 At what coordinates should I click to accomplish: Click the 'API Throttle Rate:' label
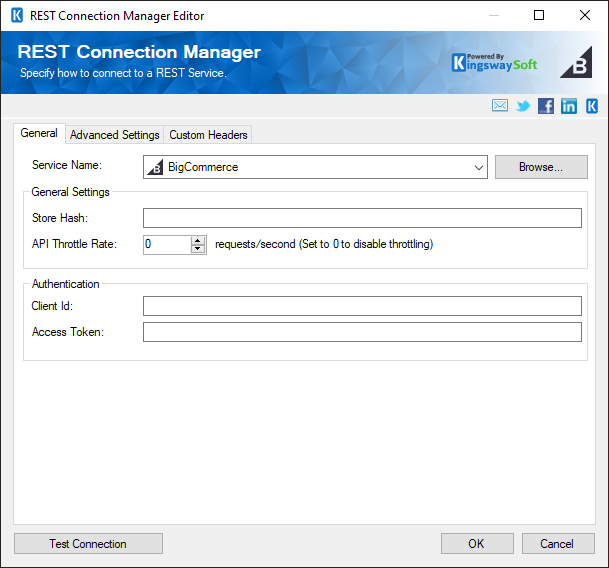coord(74,244)
